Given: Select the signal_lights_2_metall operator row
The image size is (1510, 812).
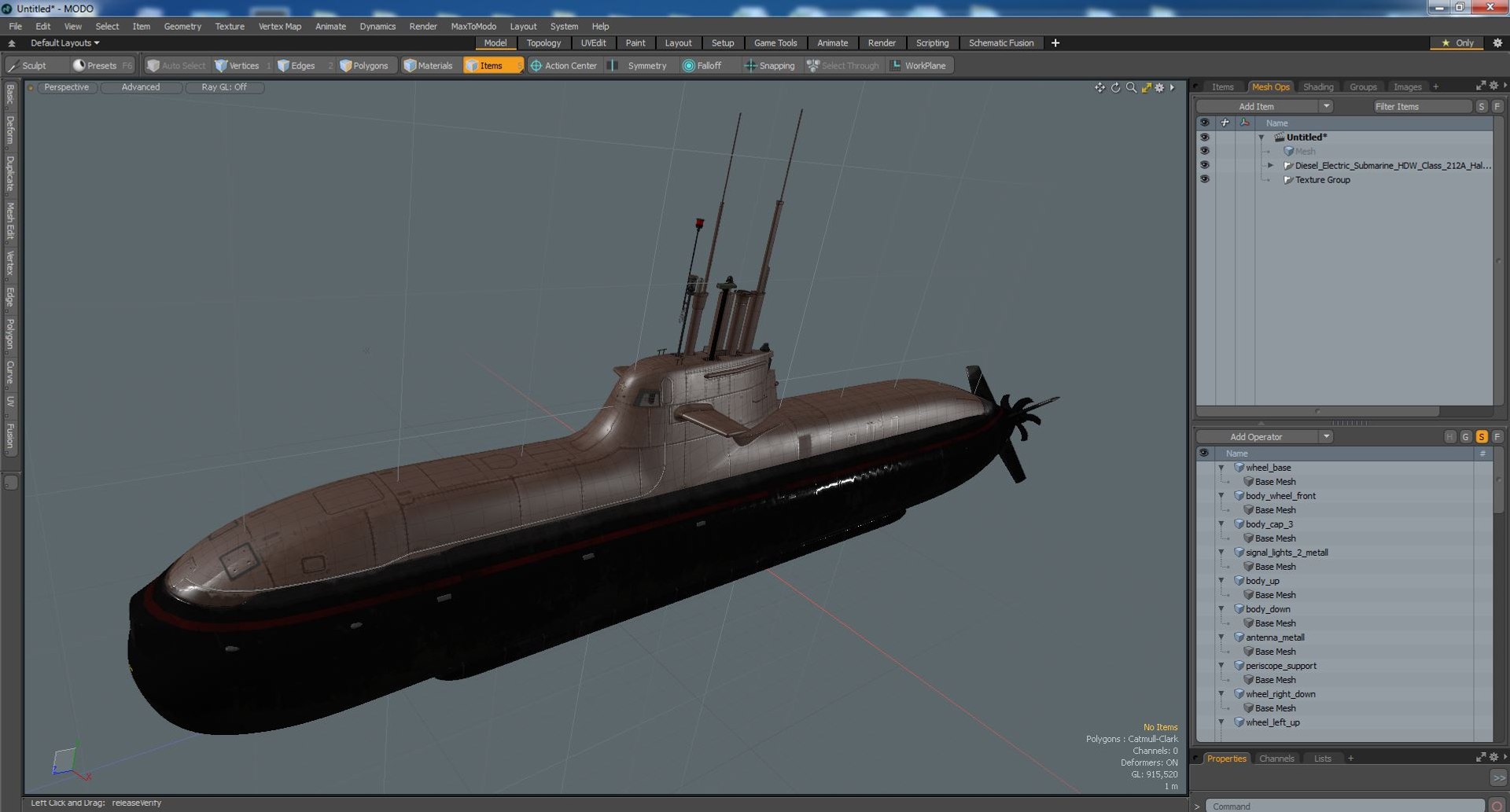Looking at the screenshot, I should tap(1345, 553).
